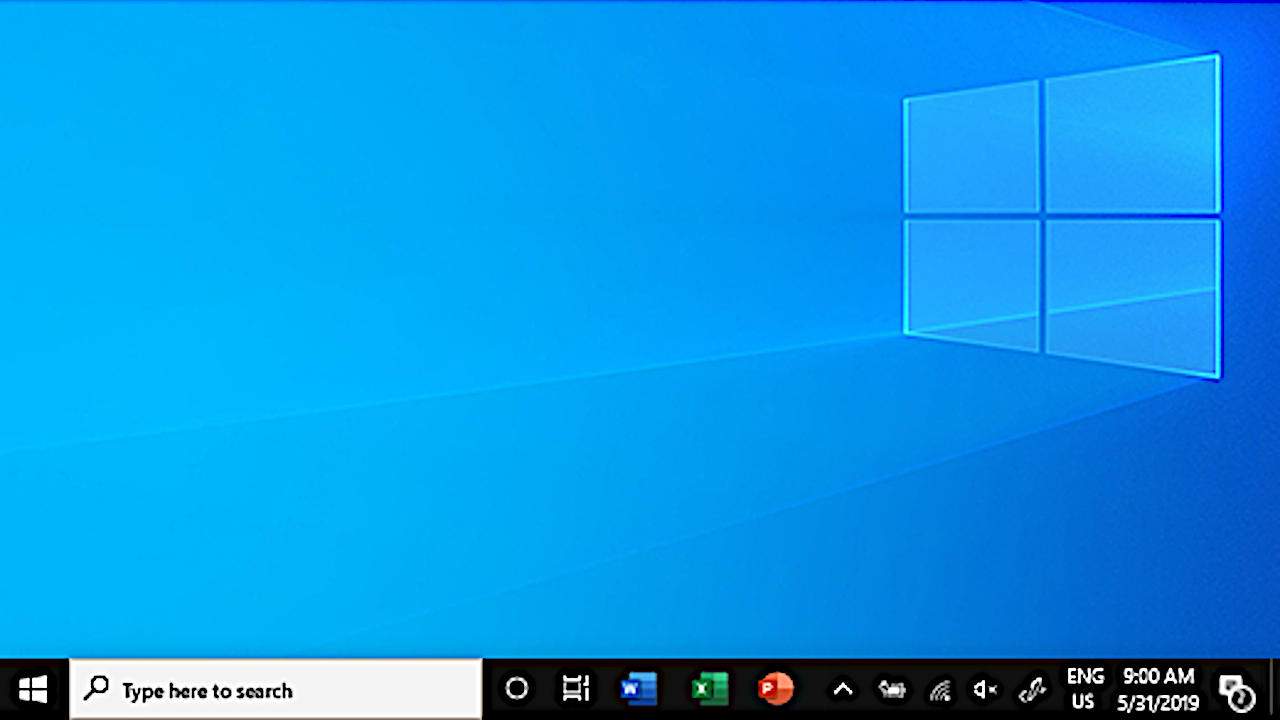Open the Action Center notifications icon
The width and height of the screenshot is (1280, 720).
point(1236,691)
